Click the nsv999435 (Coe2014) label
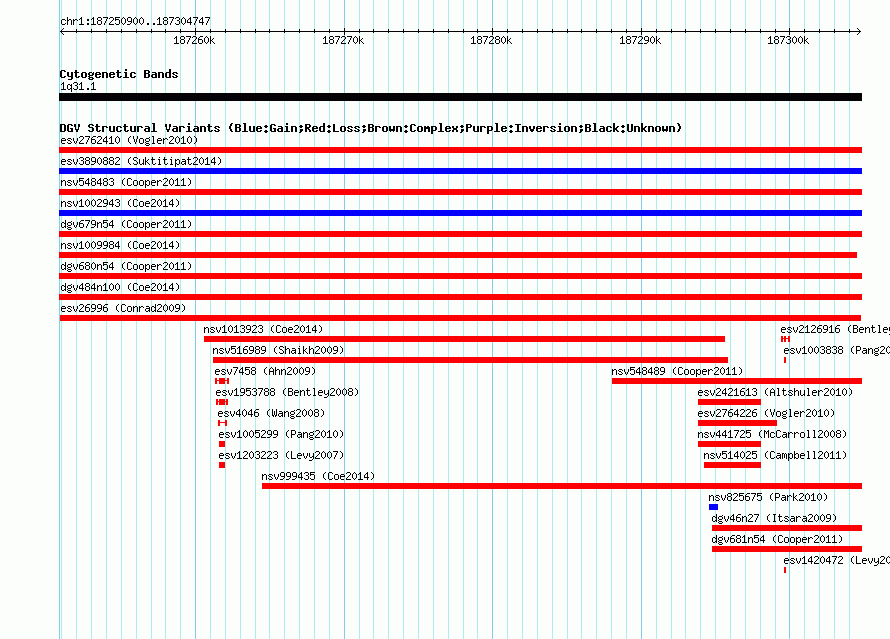Image resolution: width=890 pixels, height=639 pixels. tap(318, 476)
